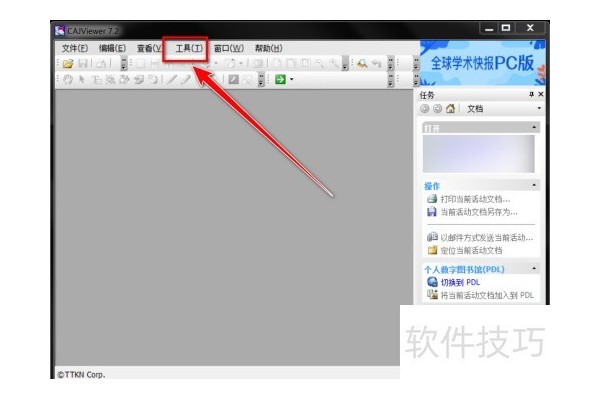Image resolution: width=600 pixels, height=400 pixels.
Task: Select the arrow pointer selection tool
Action: click(x=81, y=79)
